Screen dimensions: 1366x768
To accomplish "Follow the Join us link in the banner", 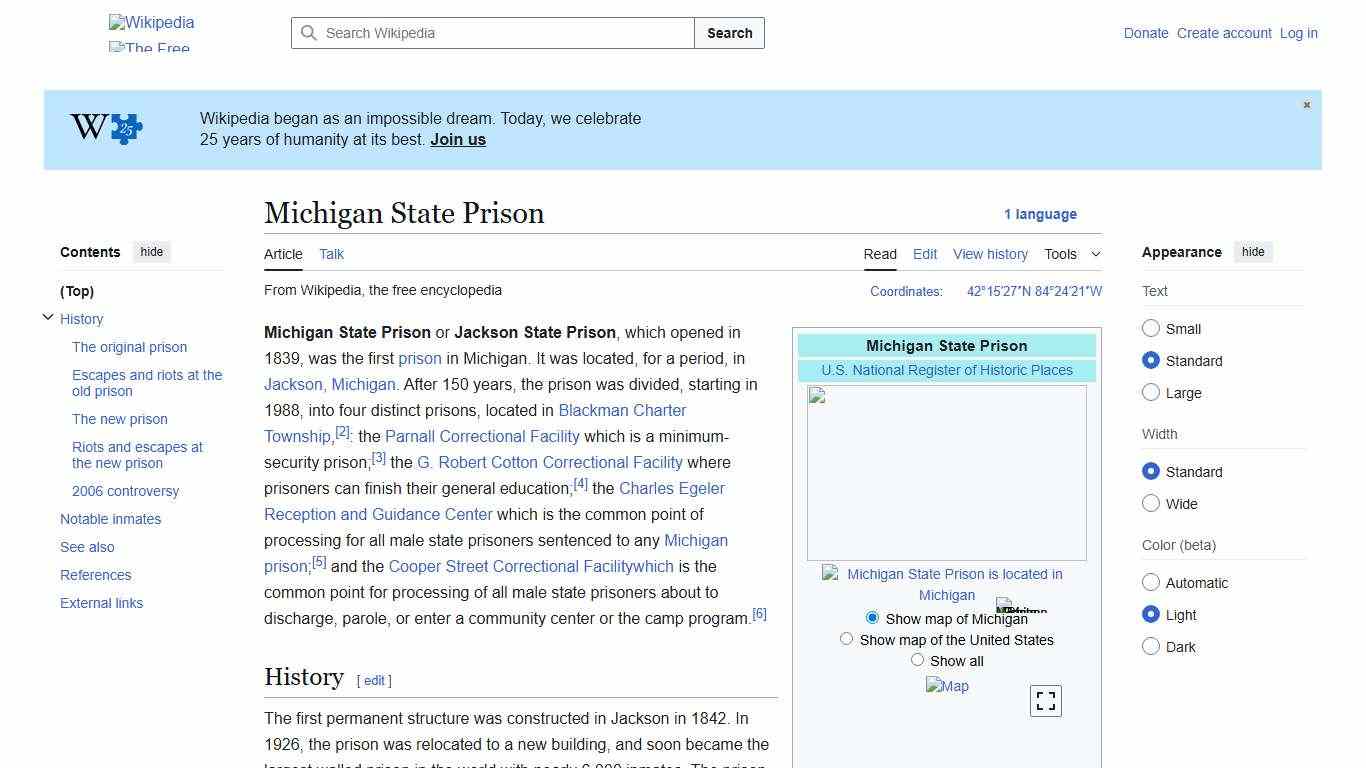I will [x=457, y=139].
